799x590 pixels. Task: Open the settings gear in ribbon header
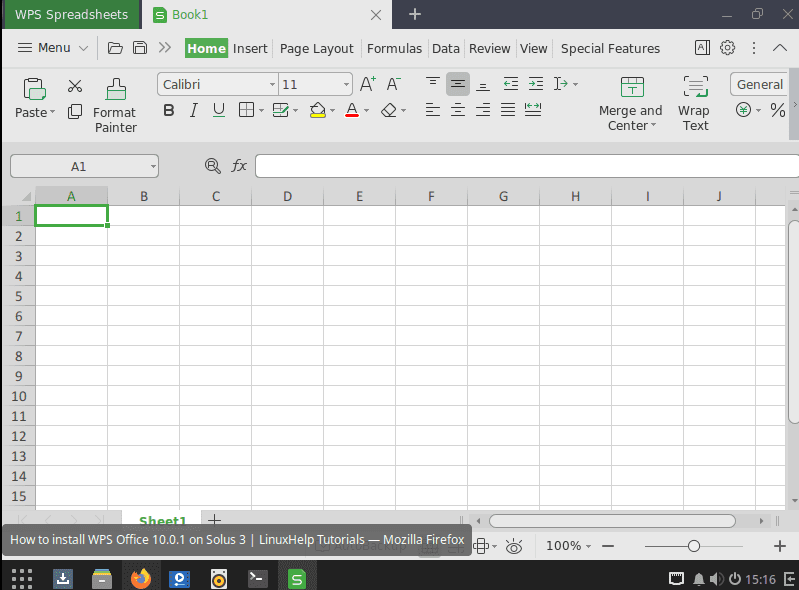pos(727,48)
